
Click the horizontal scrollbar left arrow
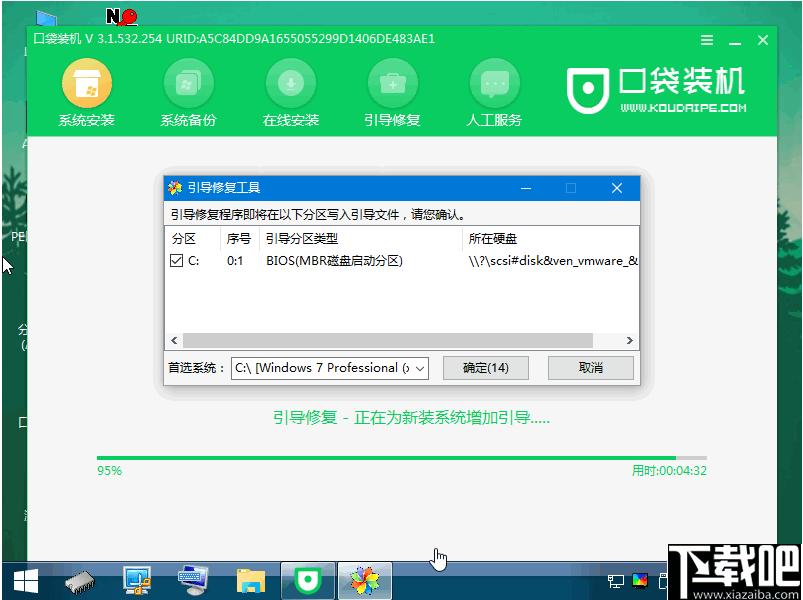coord(174,340)
